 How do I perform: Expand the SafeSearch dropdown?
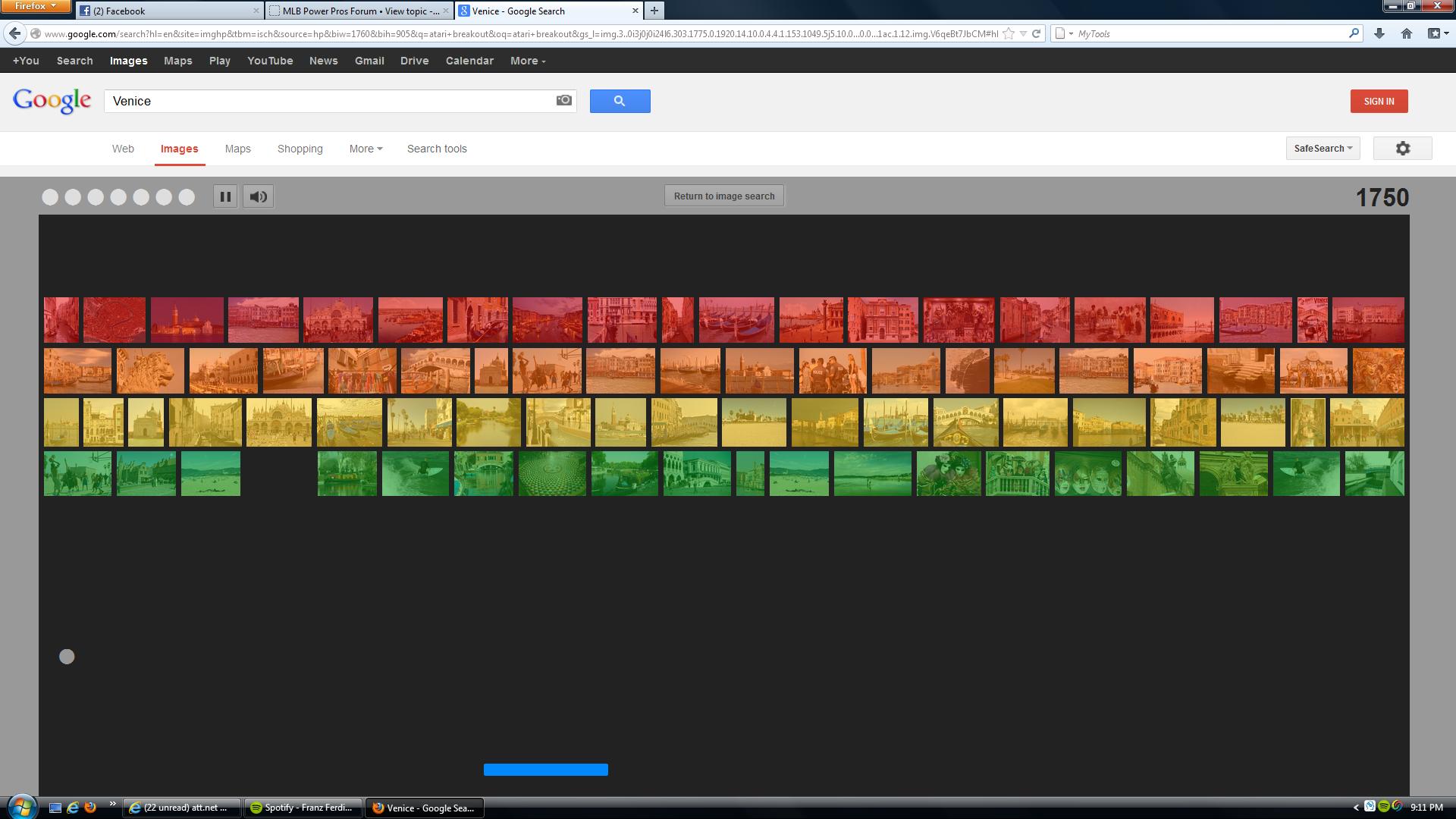click(1323, 149)
